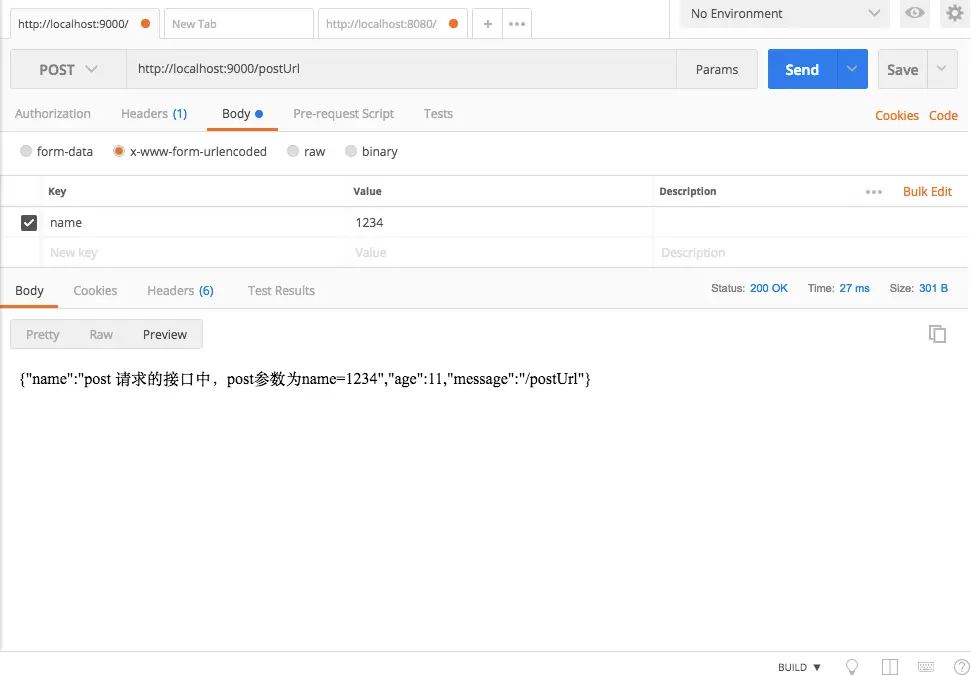Click the 27 ms time value
The image size is (971, 675).
coord(855,288)
